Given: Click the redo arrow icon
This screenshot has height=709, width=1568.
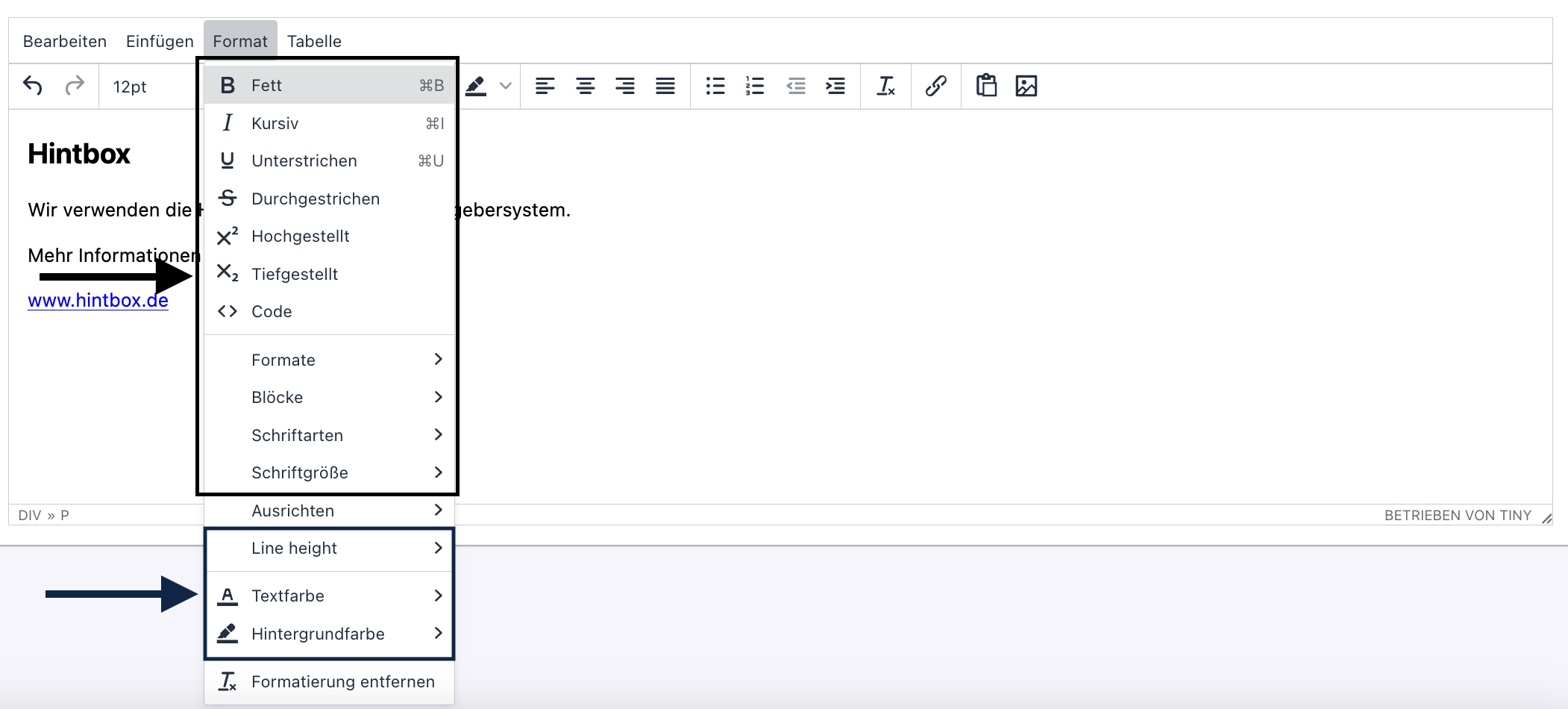Looking at the screenshot, I should point(75,86).
